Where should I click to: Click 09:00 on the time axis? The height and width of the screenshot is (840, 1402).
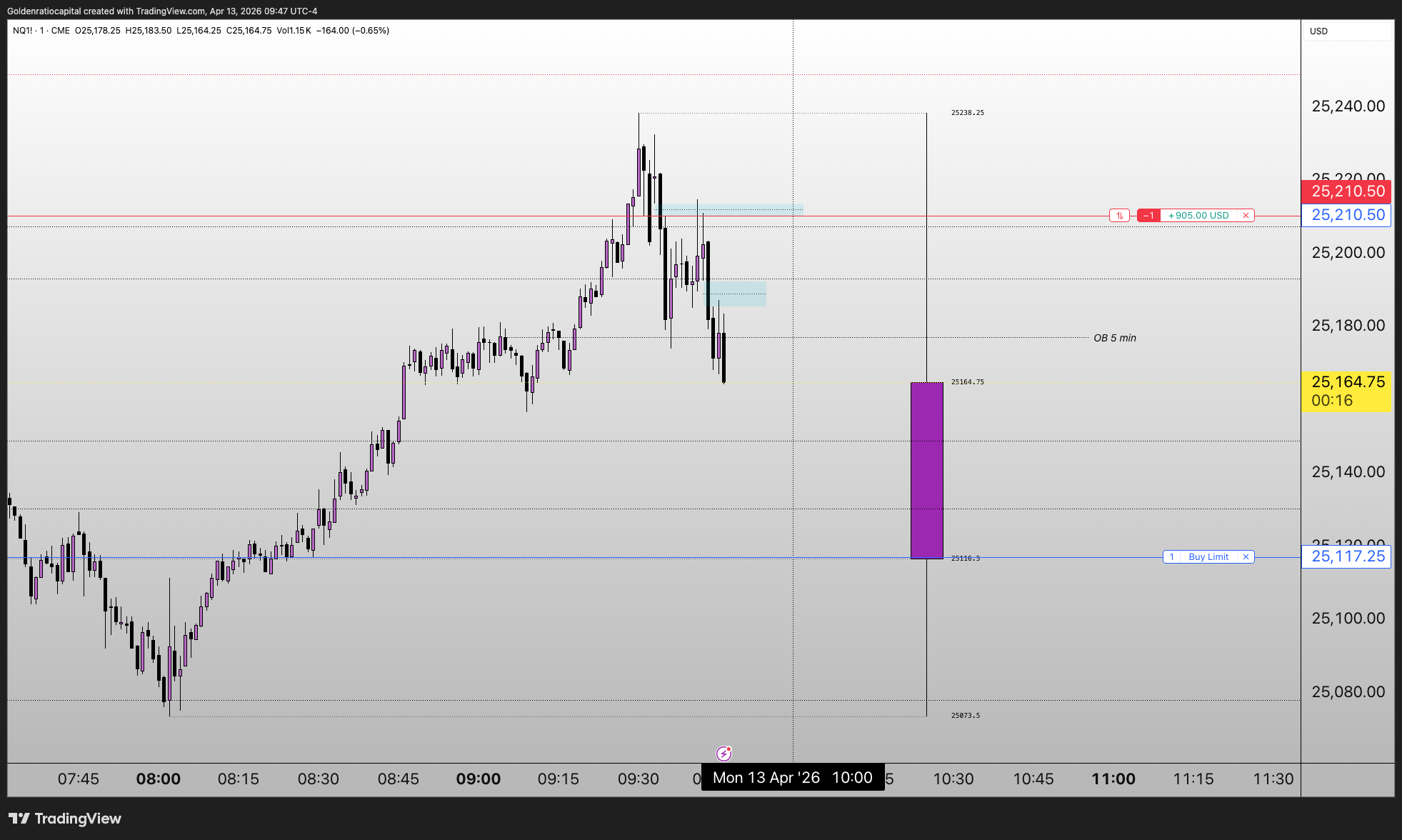tap(478, 779)
